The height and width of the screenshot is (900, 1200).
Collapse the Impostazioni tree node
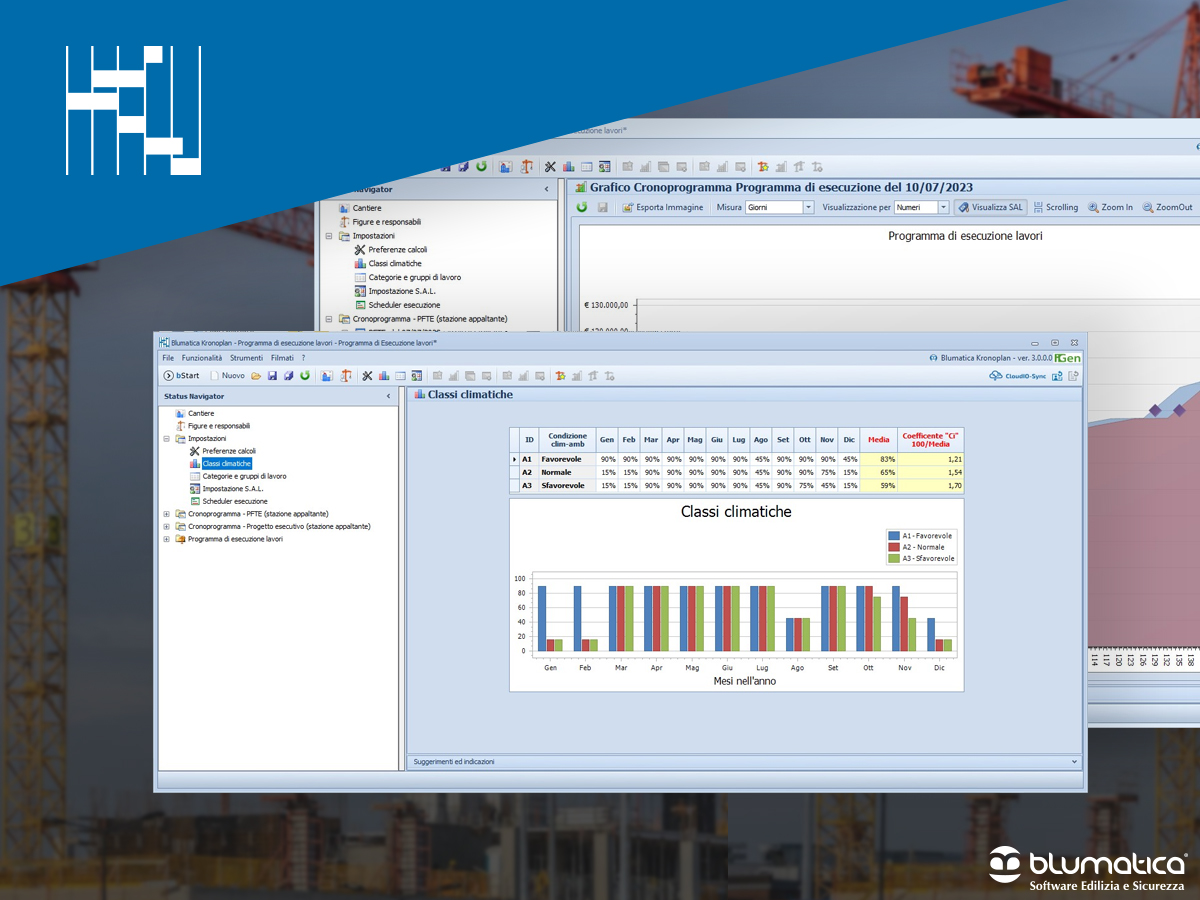tap(167, 438)
